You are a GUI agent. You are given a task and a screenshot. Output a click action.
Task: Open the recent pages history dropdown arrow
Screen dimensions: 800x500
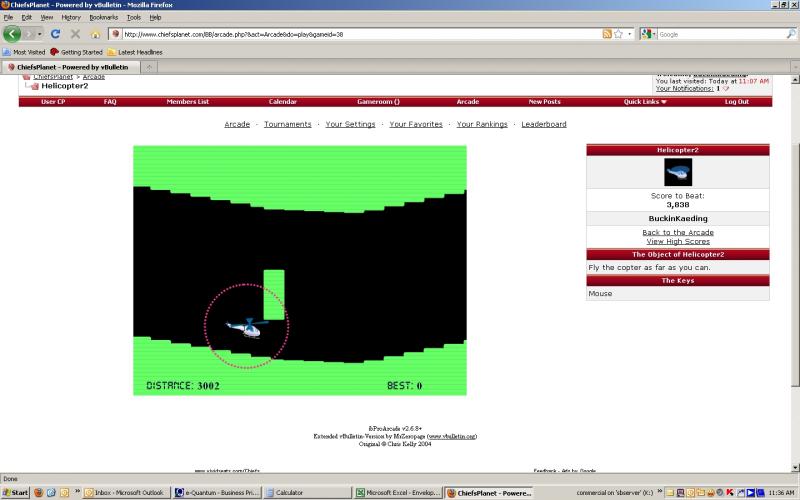(x=40, y=34)
